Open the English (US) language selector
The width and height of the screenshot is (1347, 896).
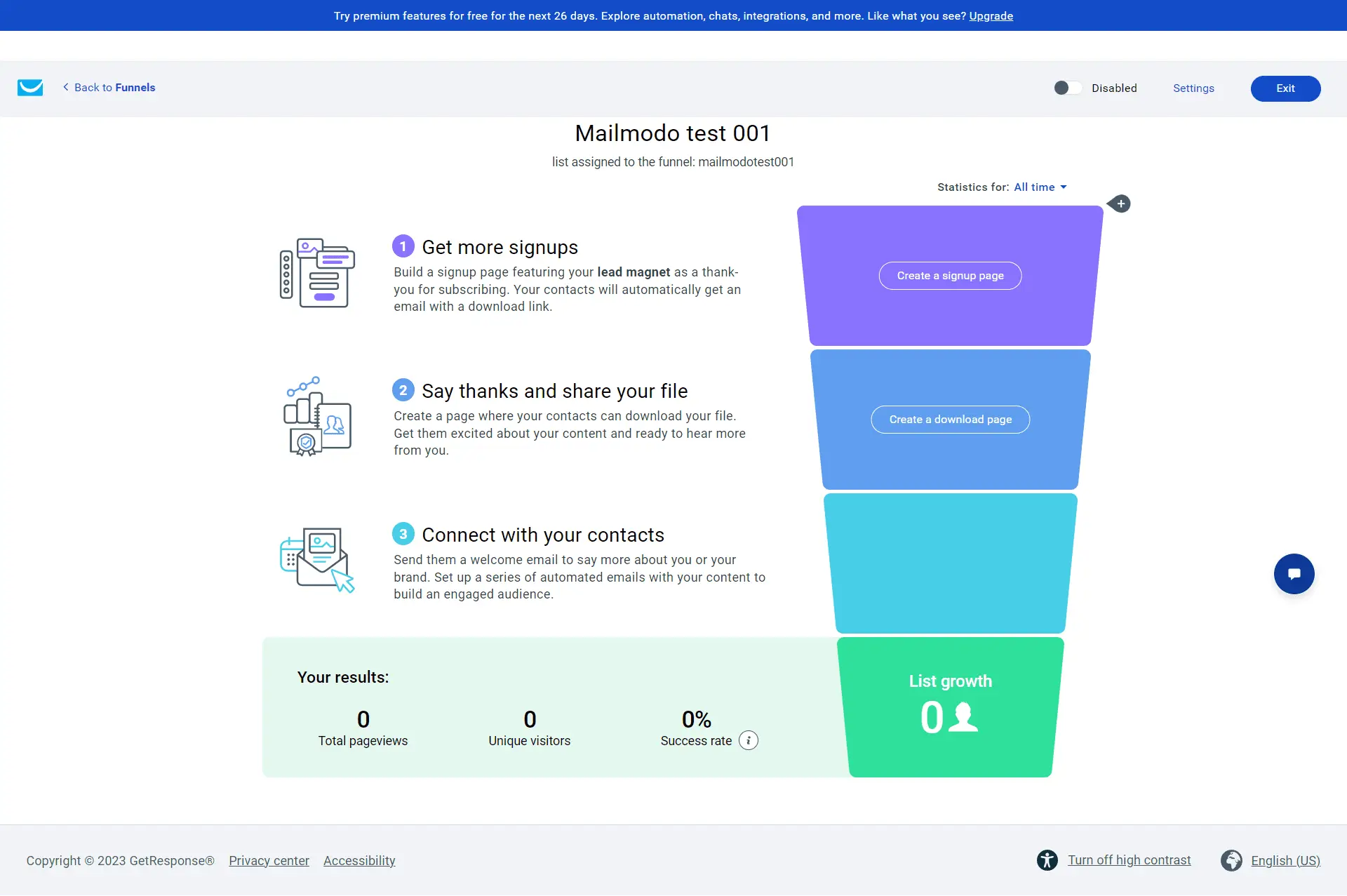tap(1285, 861)
